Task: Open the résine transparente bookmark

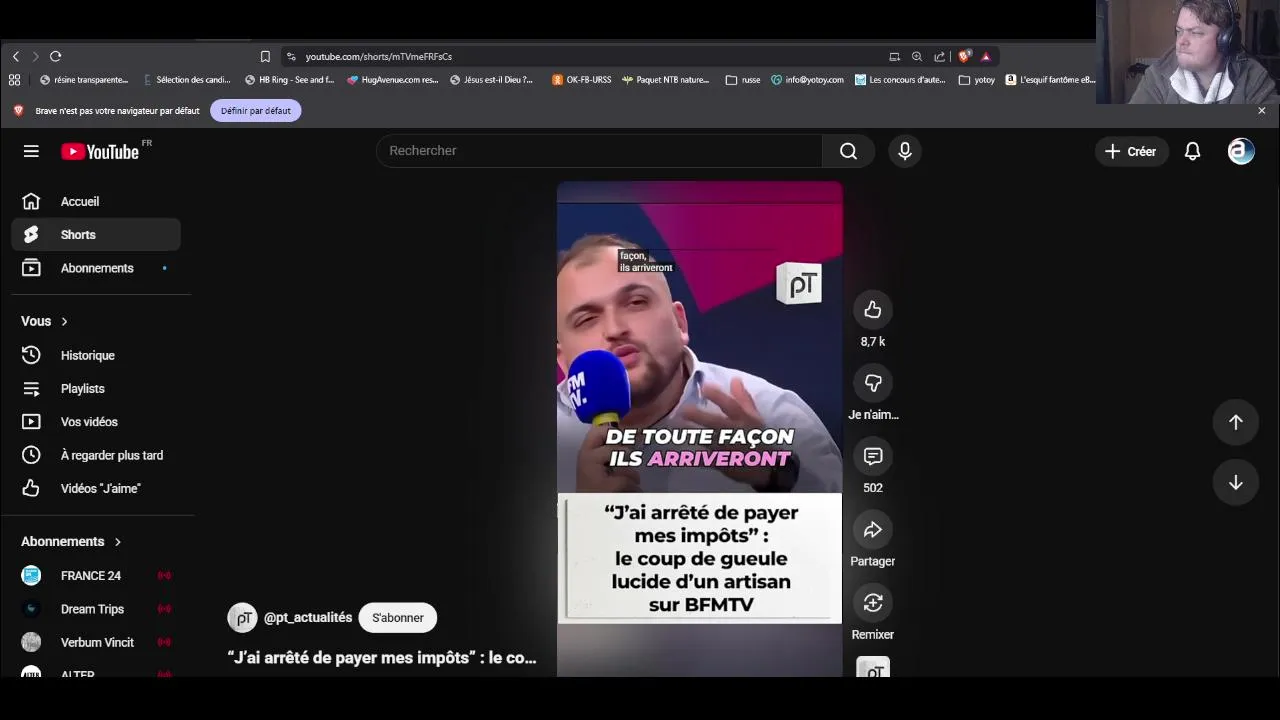Action: 84,80
